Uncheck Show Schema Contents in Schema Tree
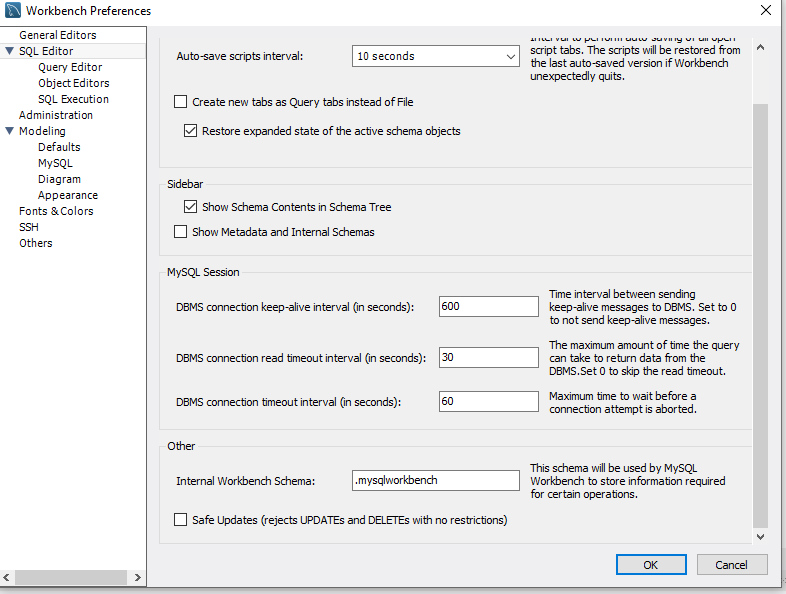Viewport: 786px width, 594px height. [190, 207]
